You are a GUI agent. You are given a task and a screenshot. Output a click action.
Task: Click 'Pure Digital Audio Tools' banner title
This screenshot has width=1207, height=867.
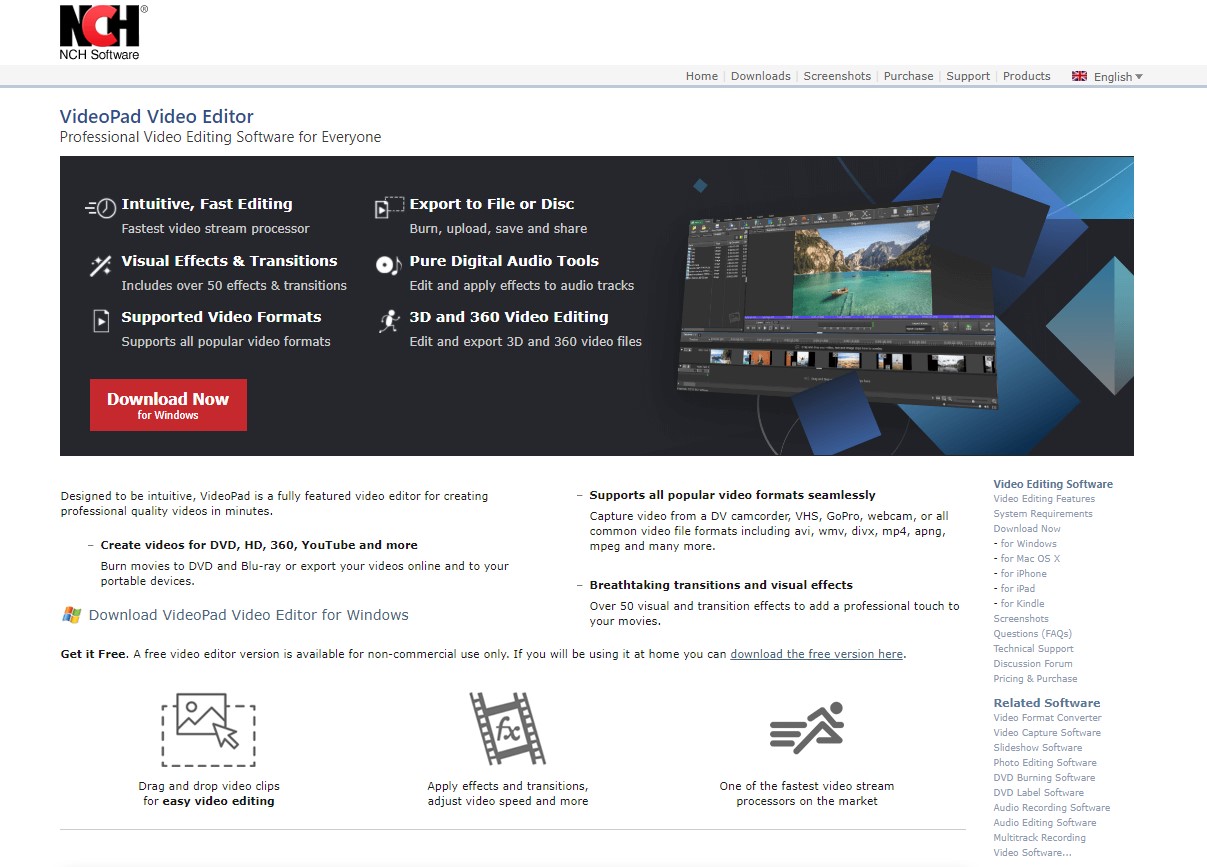504,261
